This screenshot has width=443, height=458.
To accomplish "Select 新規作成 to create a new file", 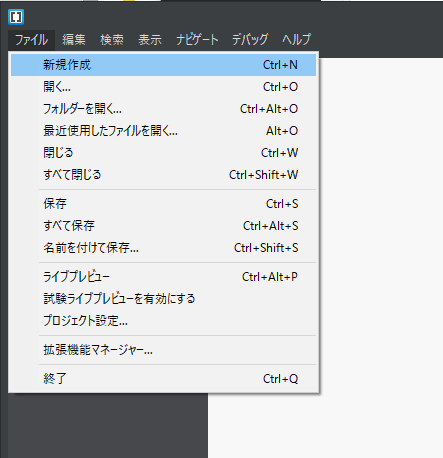I will coord(163,65).
